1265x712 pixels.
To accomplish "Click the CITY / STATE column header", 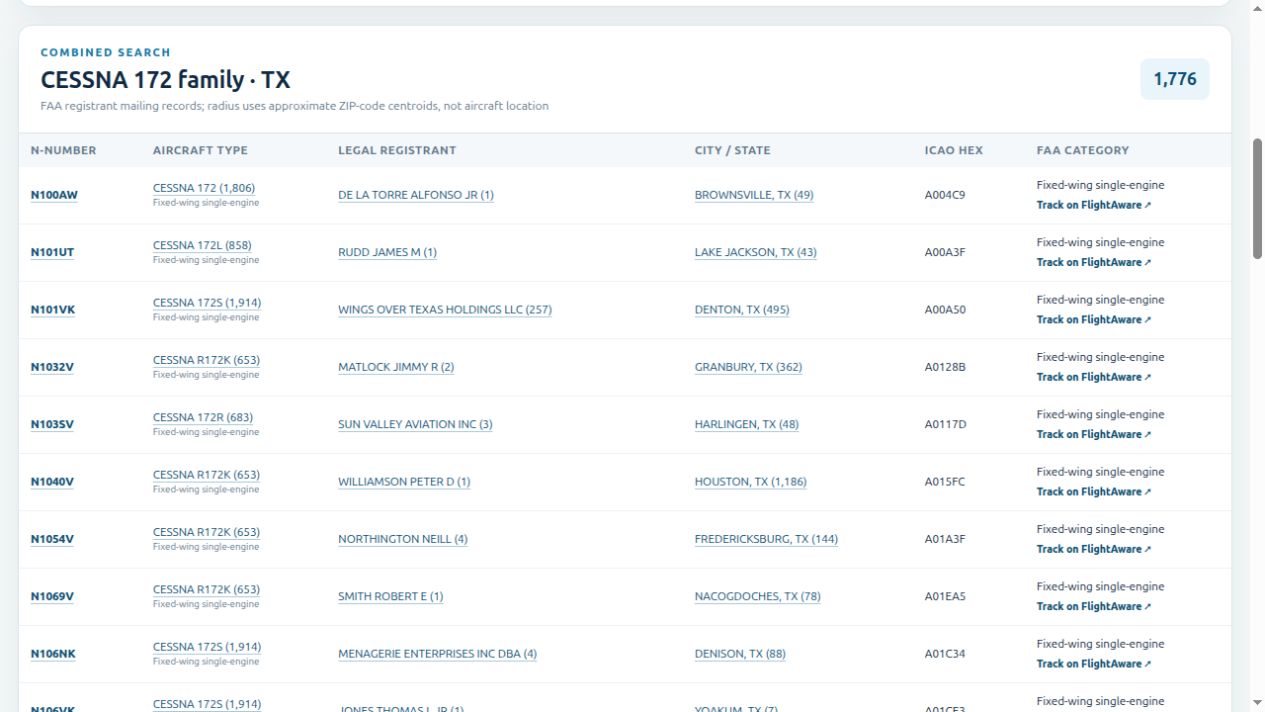I will point(733,150).
